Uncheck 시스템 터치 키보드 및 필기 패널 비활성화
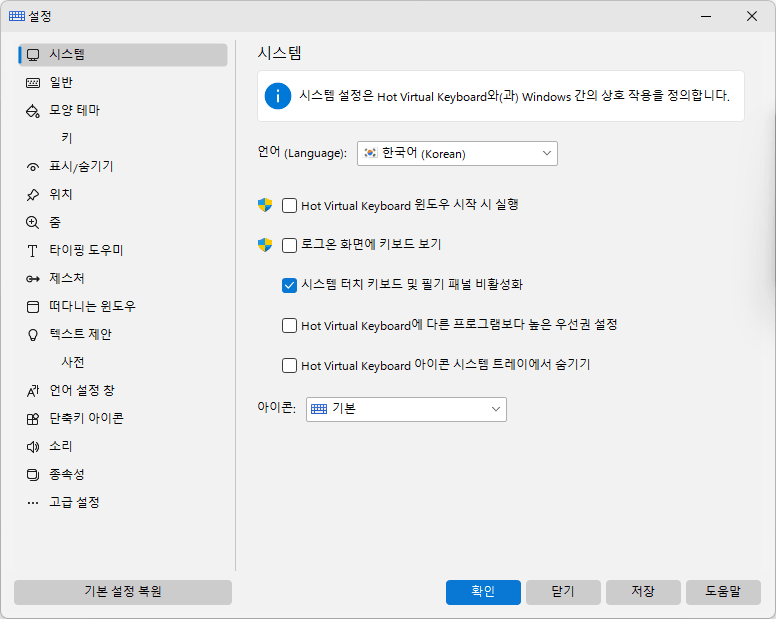 pyautogui.click(x=290, y=285)
